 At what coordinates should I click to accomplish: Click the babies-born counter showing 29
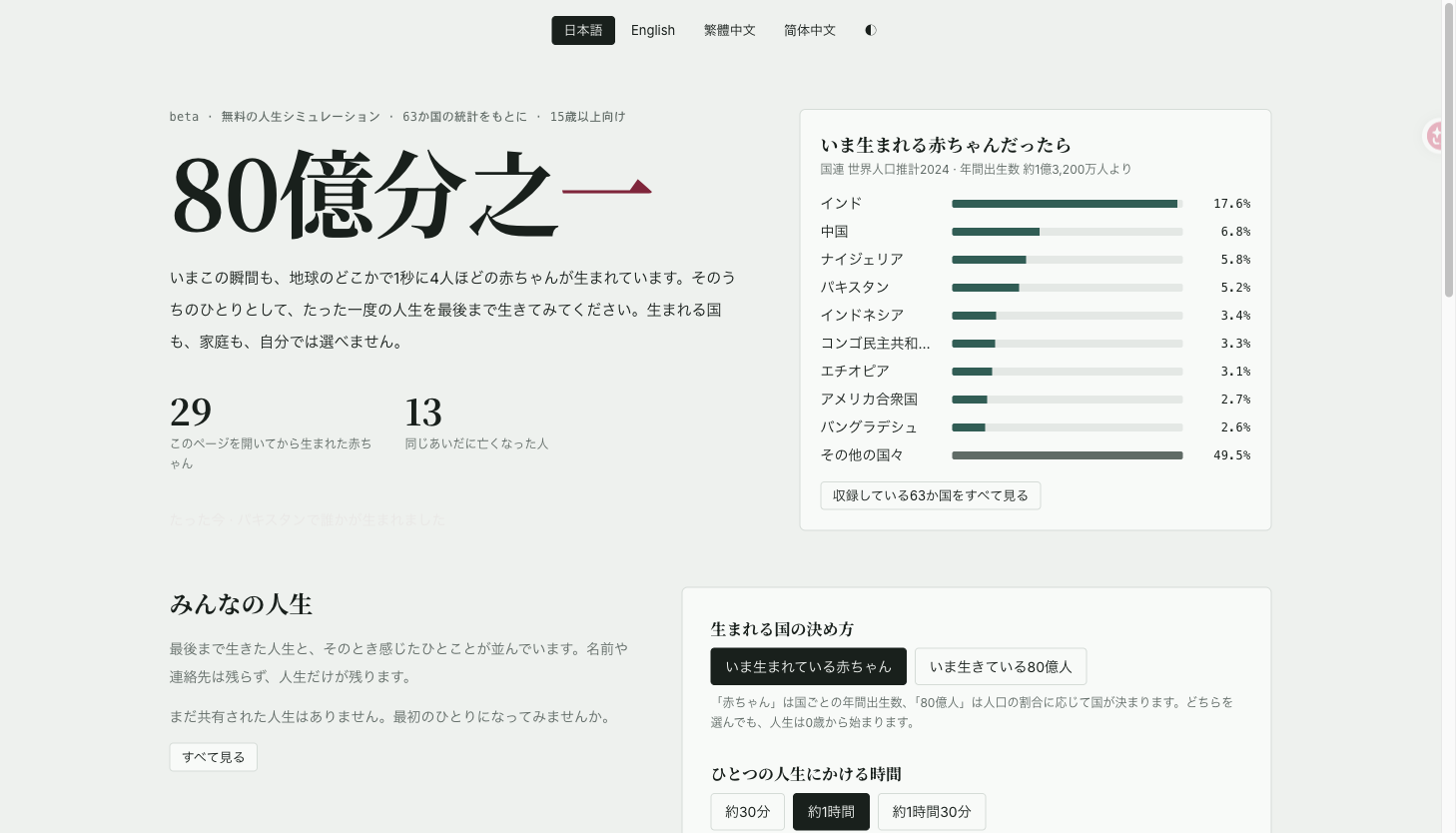pos(191,412)
